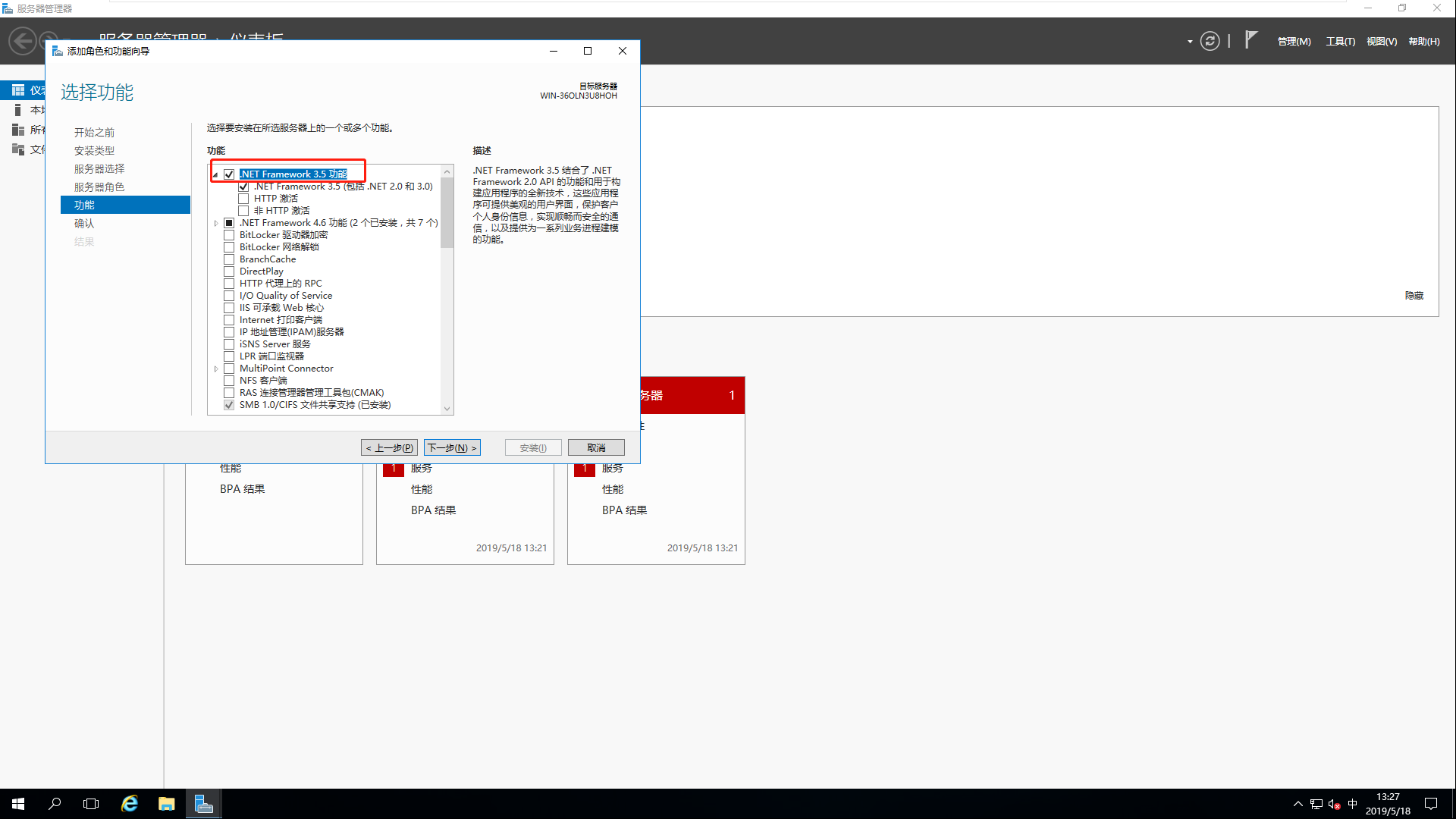1456x819 pixels.
Task: Open Internet Explorer from the taskbar
Action: 129,803
